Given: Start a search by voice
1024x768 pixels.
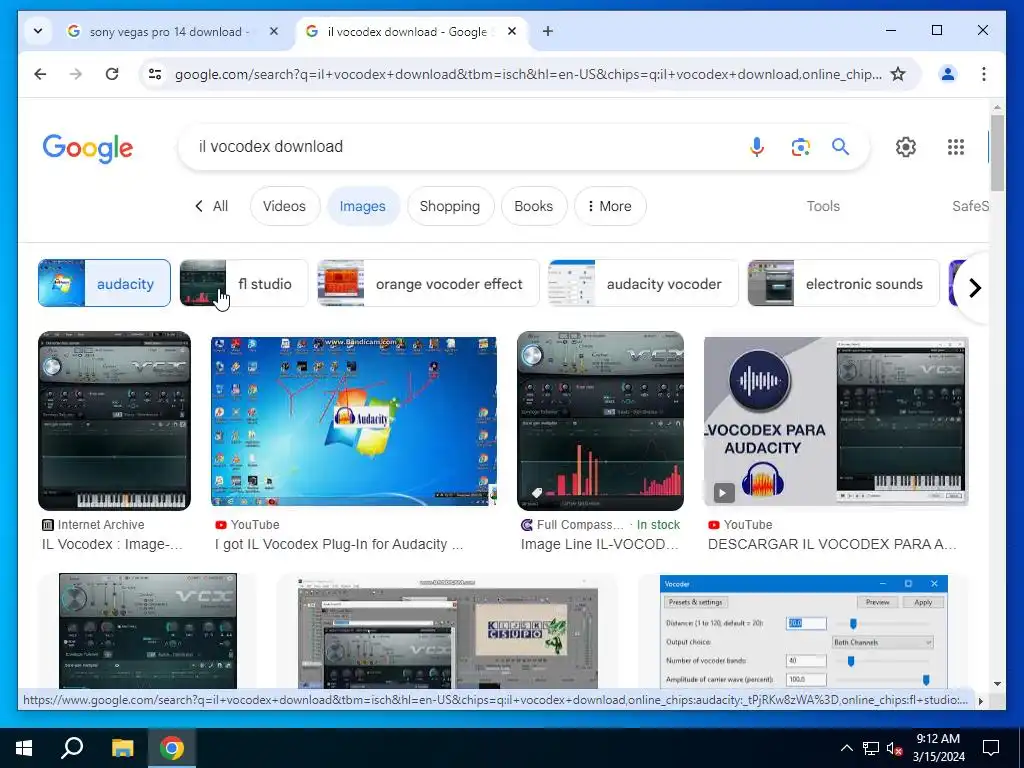Looking at the screenshot, I should point(757,147).
